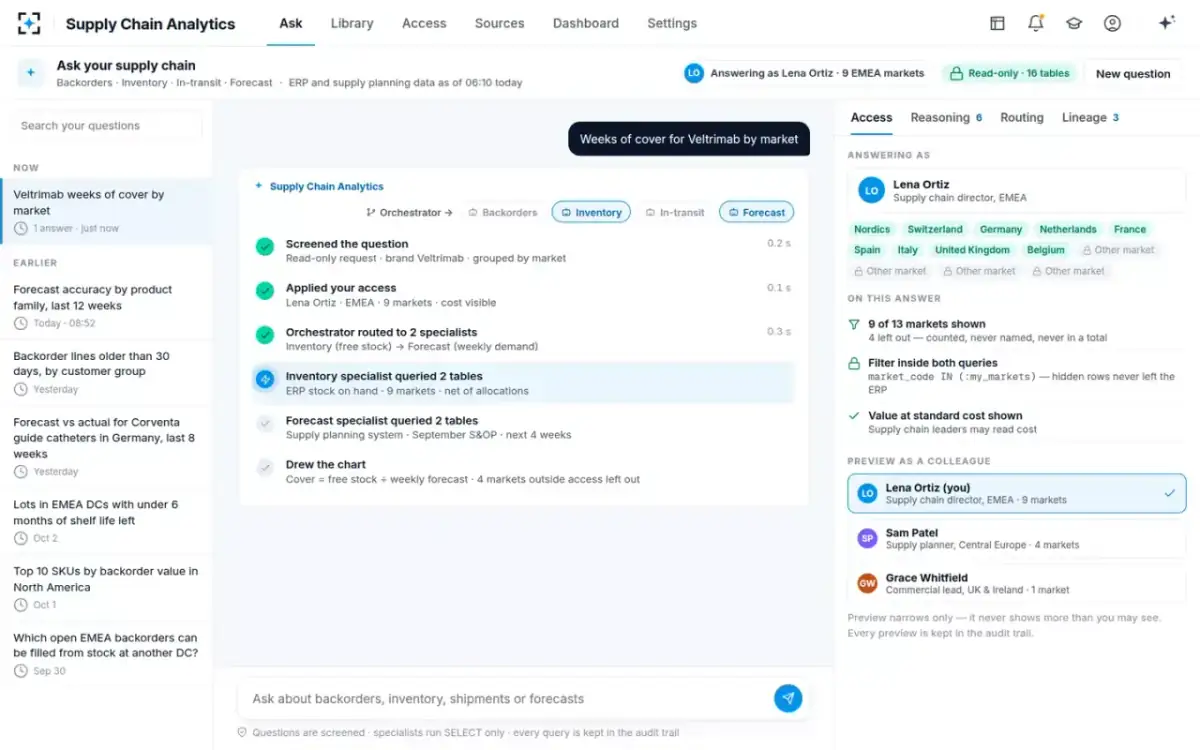Toggle the Backorders specialist chip

pos(503,212)
